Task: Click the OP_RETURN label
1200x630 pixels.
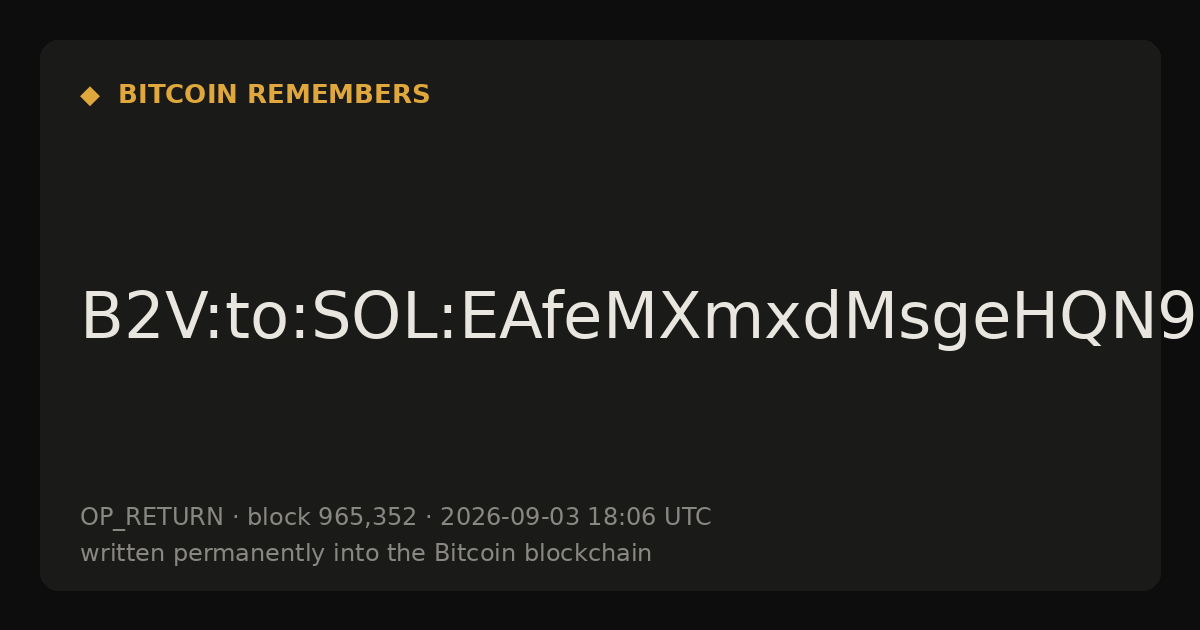Action: point(152,517)
